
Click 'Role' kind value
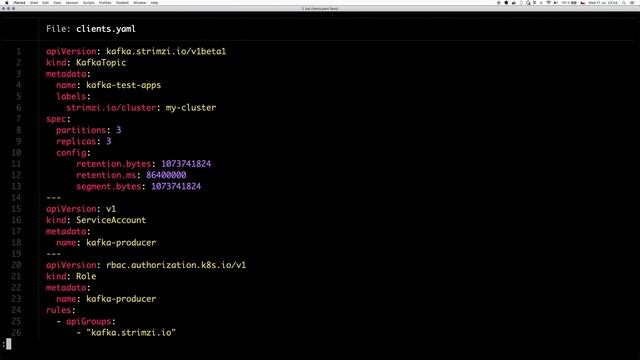(86, 276)
